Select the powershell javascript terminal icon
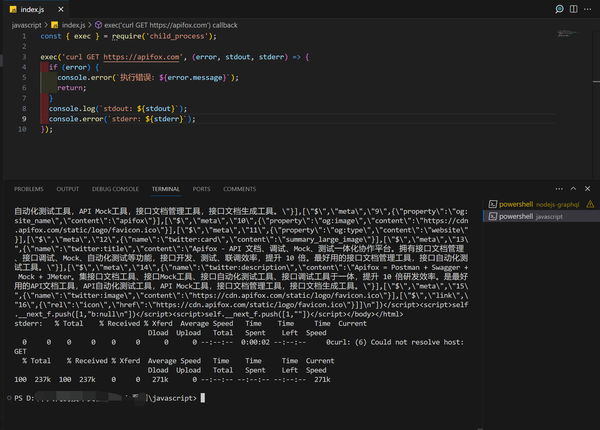 490,216
